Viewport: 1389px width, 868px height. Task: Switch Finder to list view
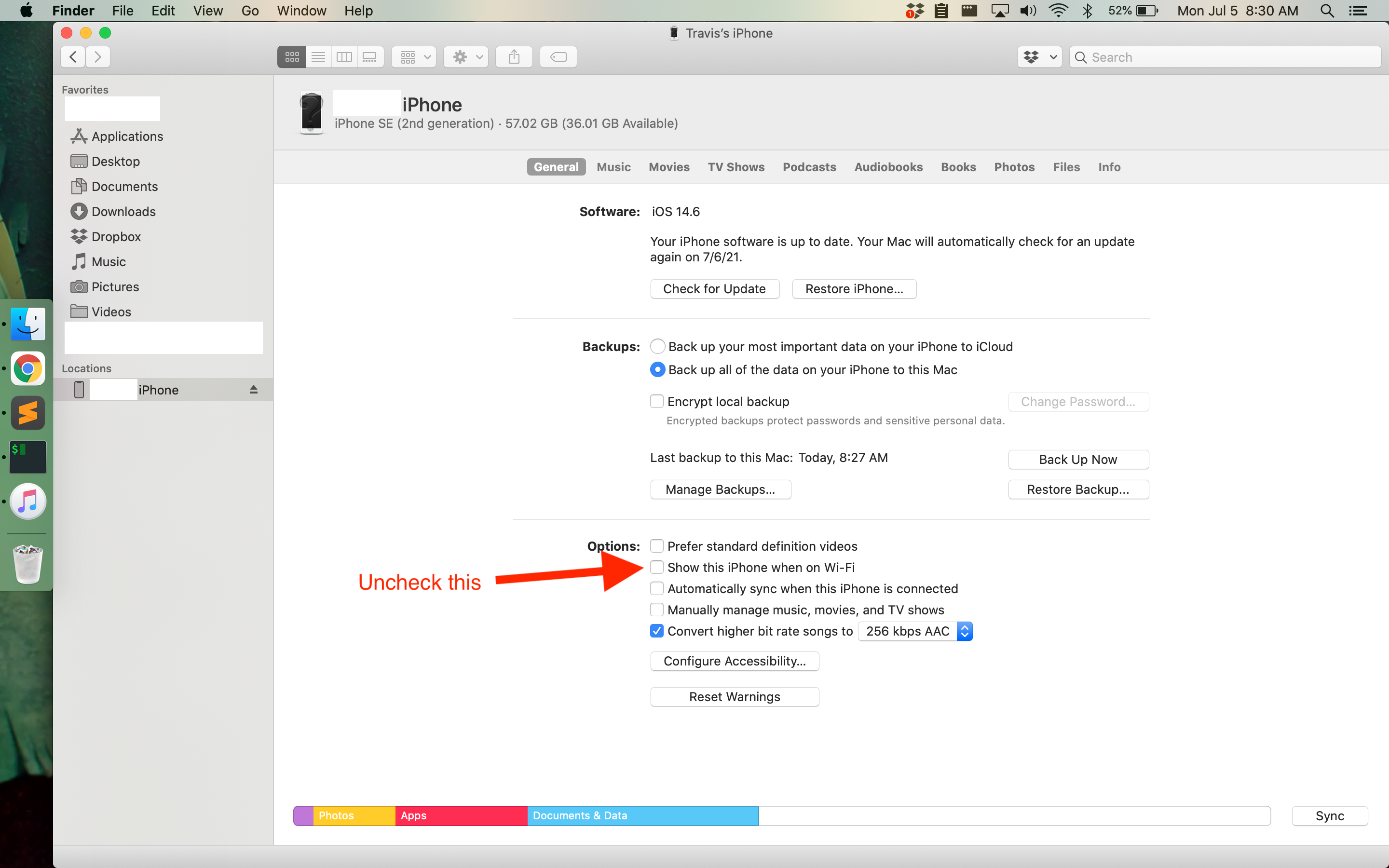point(318,57)
